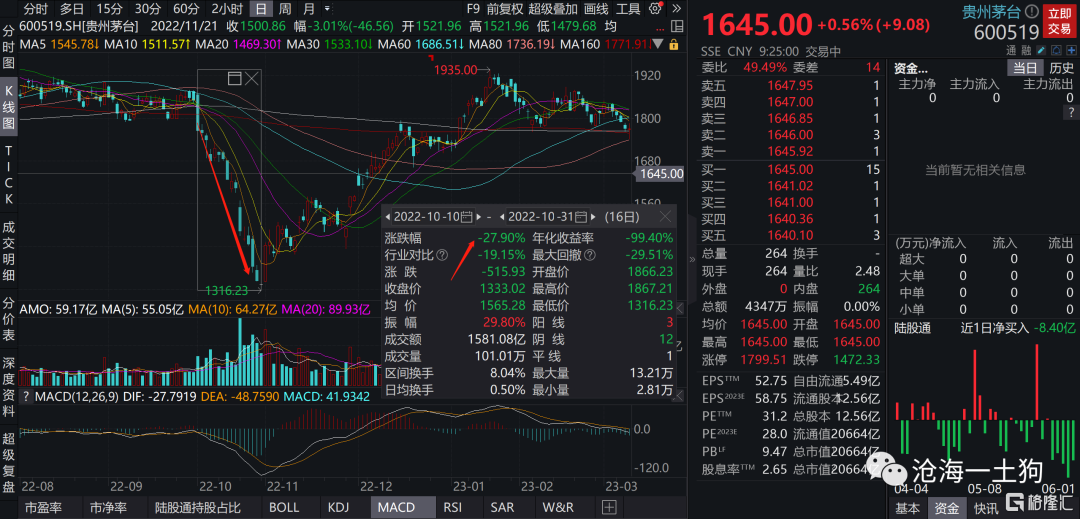Open the 深度资料 sidebar view
The height and width of the screenshot is (519, 1080).
9,389
